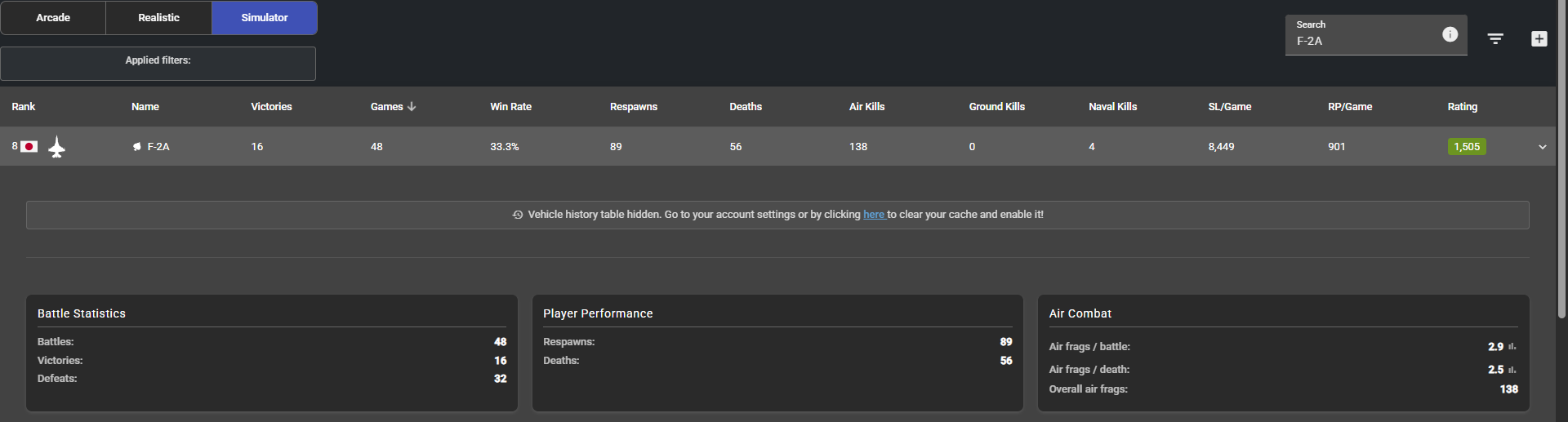The width and height of the screenshot is (1568, 422).
Task: Open the filter list icon
Action: click(x=1495, y=39)
